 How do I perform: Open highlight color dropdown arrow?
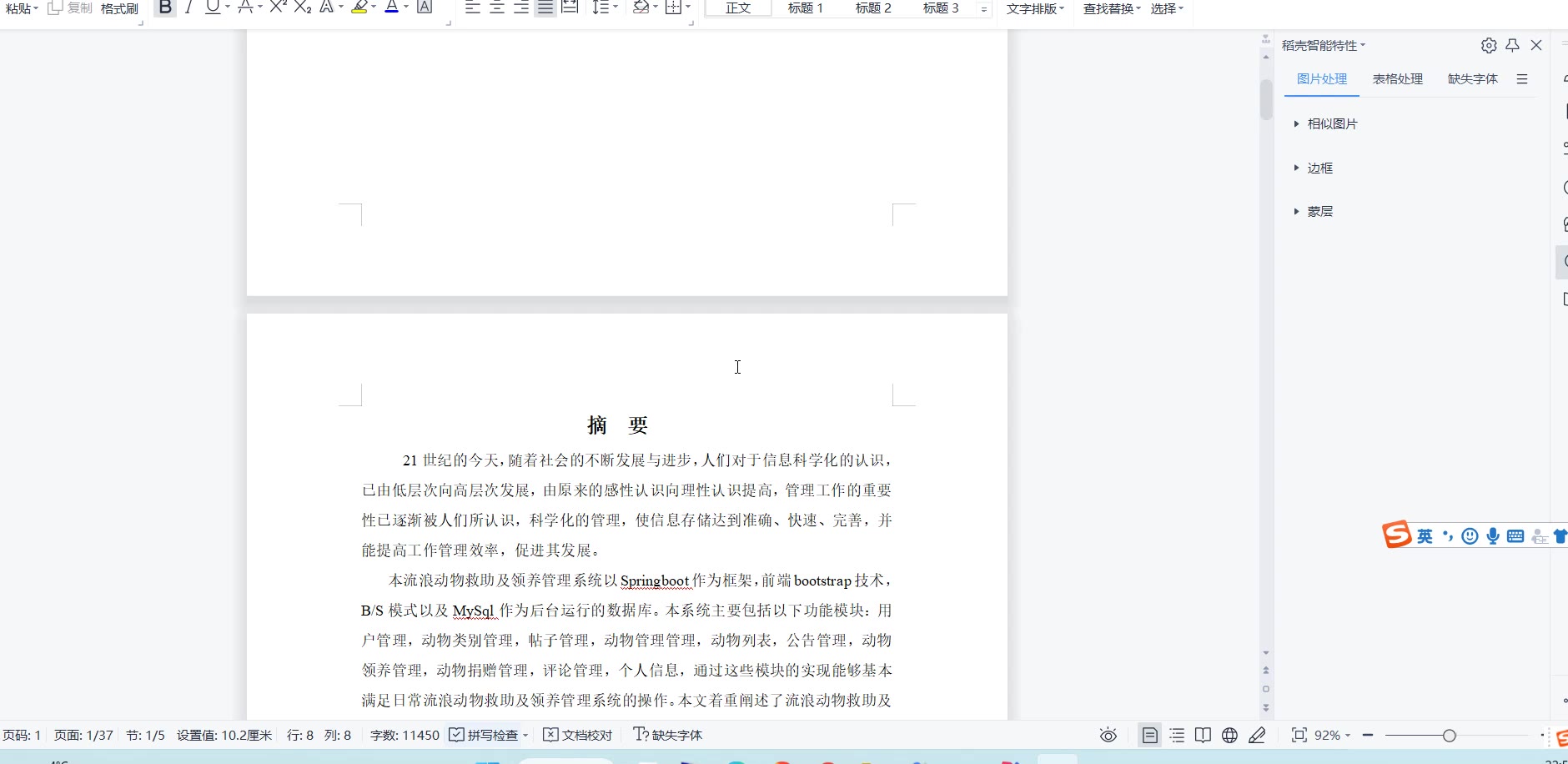(x=374, y=8)
